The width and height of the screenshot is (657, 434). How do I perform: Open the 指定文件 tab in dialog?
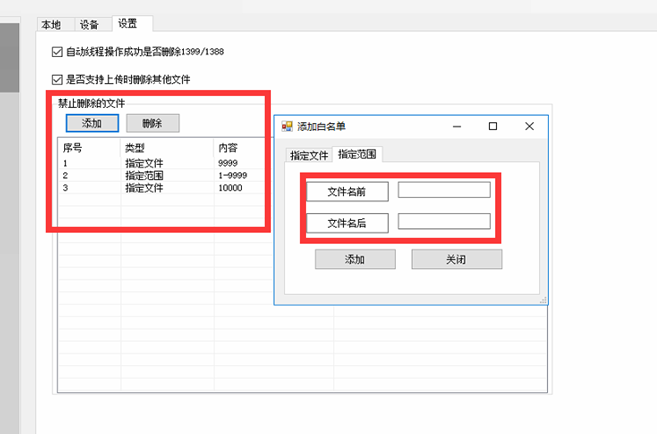309,155
